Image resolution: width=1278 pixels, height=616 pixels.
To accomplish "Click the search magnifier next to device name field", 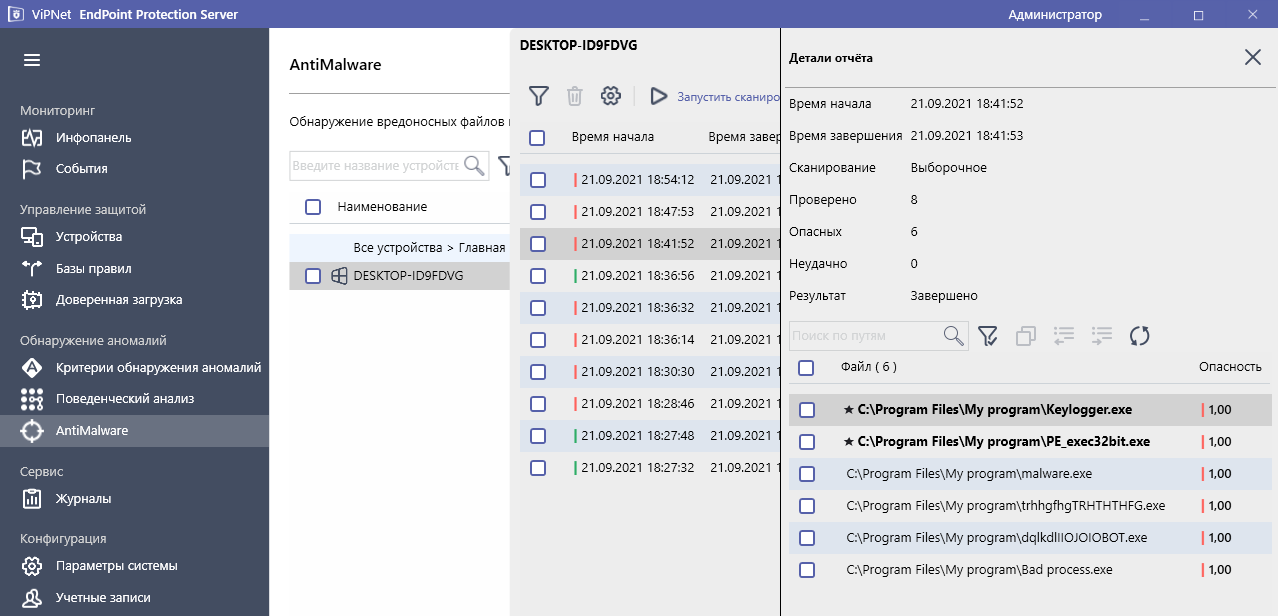I will click(x=473, y=165).
